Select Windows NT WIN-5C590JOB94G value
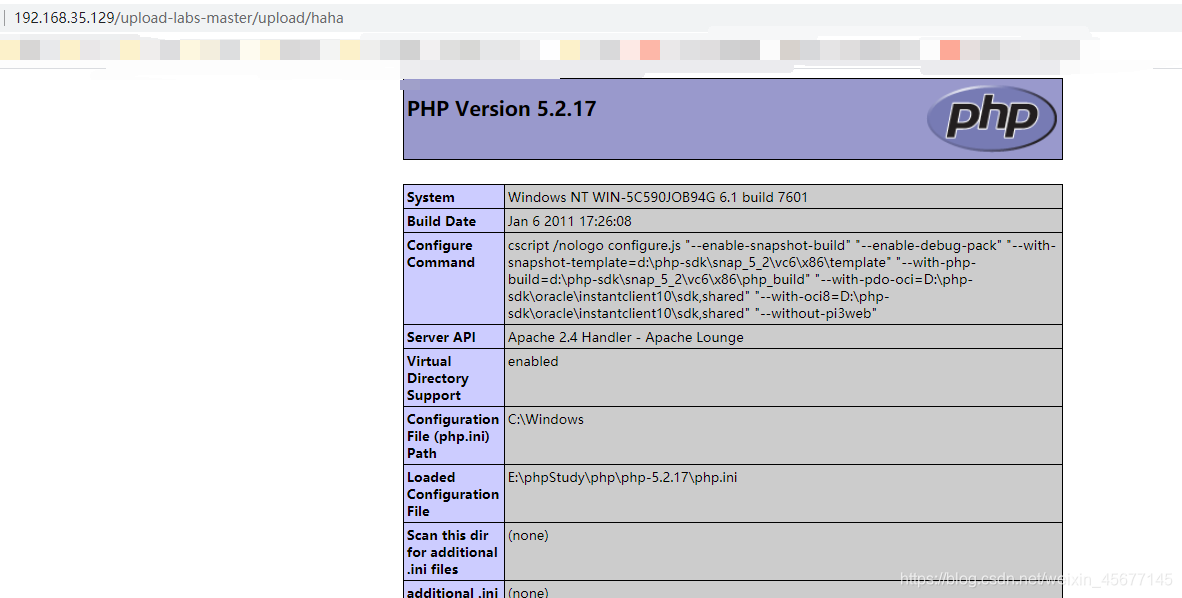1182x598 pixels. point(657,198)
